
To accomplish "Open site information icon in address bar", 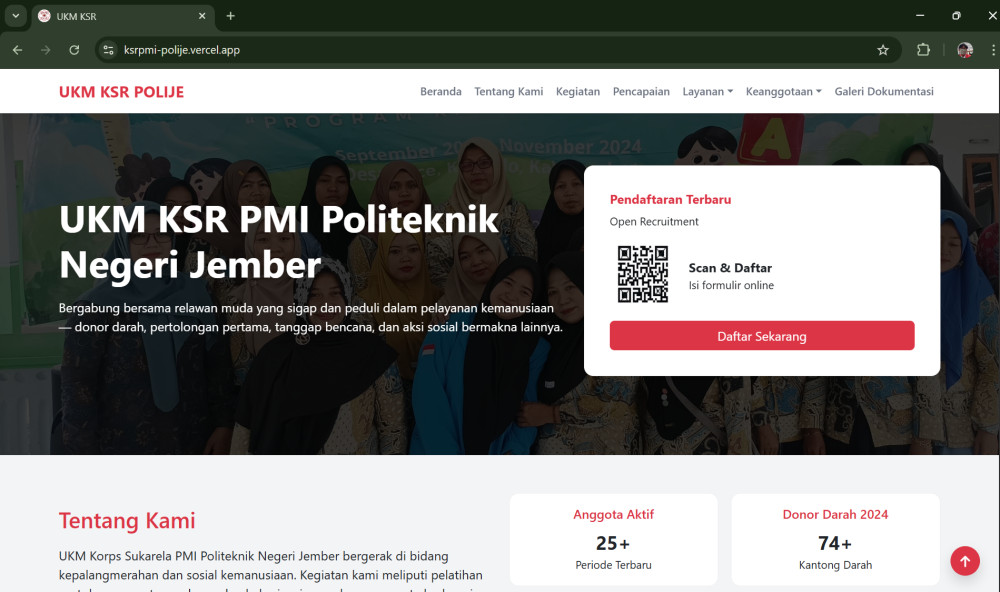I will (x=108, y=50).
